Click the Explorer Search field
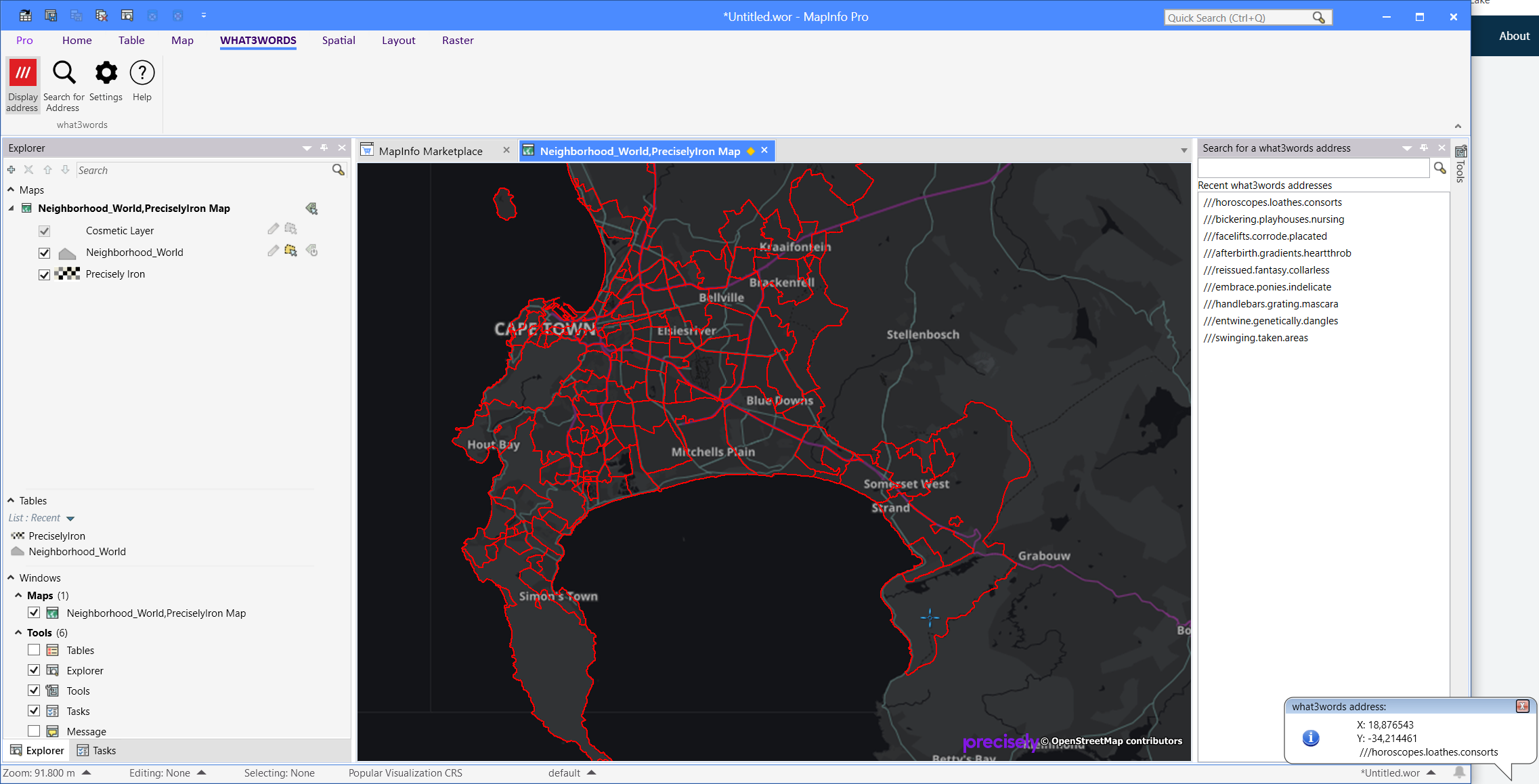Screen dimensions: 1539x784 (x=204, y=170)
